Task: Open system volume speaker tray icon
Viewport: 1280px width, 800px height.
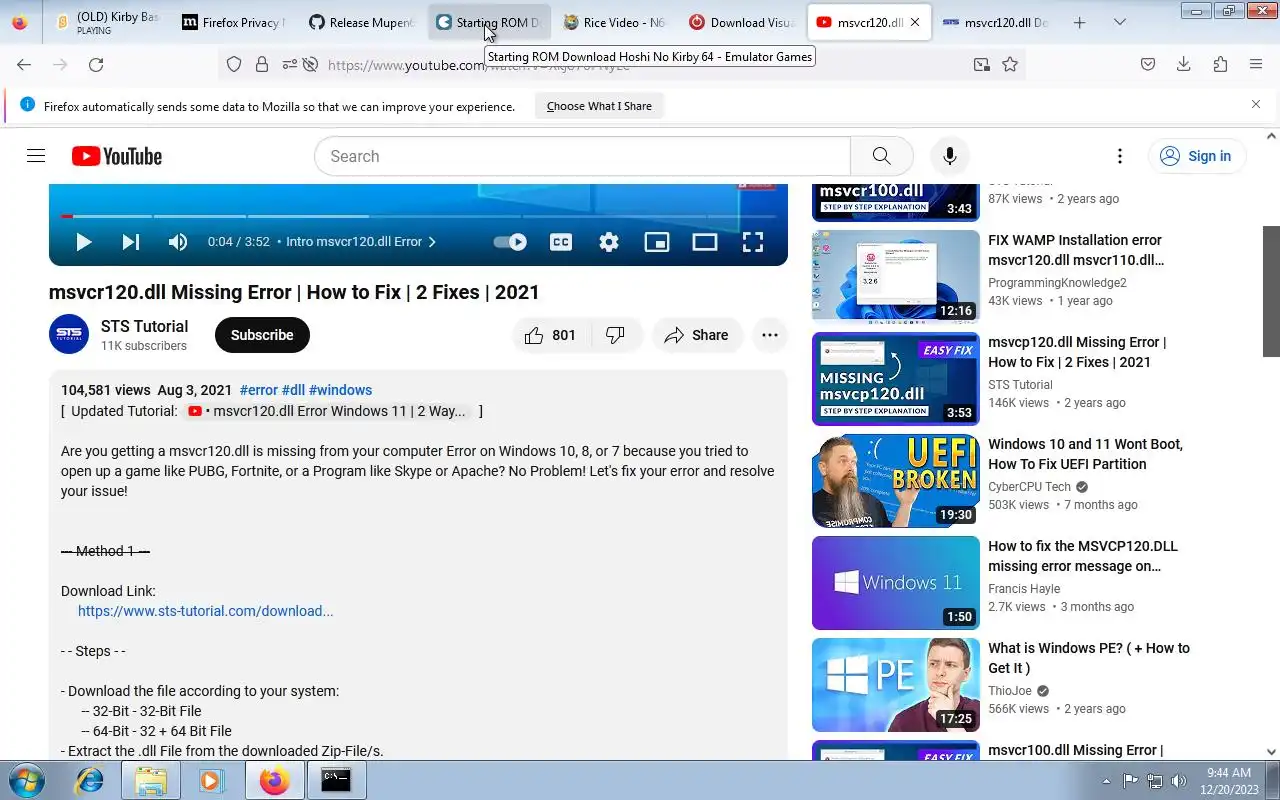Action: [x=1179, y=781]
